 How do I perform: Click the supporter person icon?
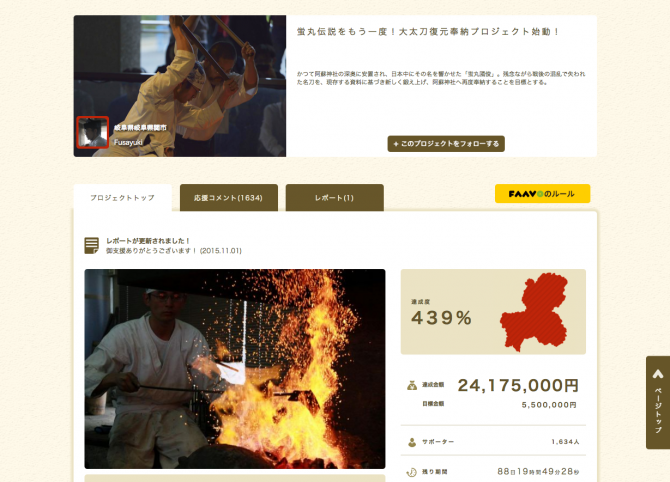(412, 442)
